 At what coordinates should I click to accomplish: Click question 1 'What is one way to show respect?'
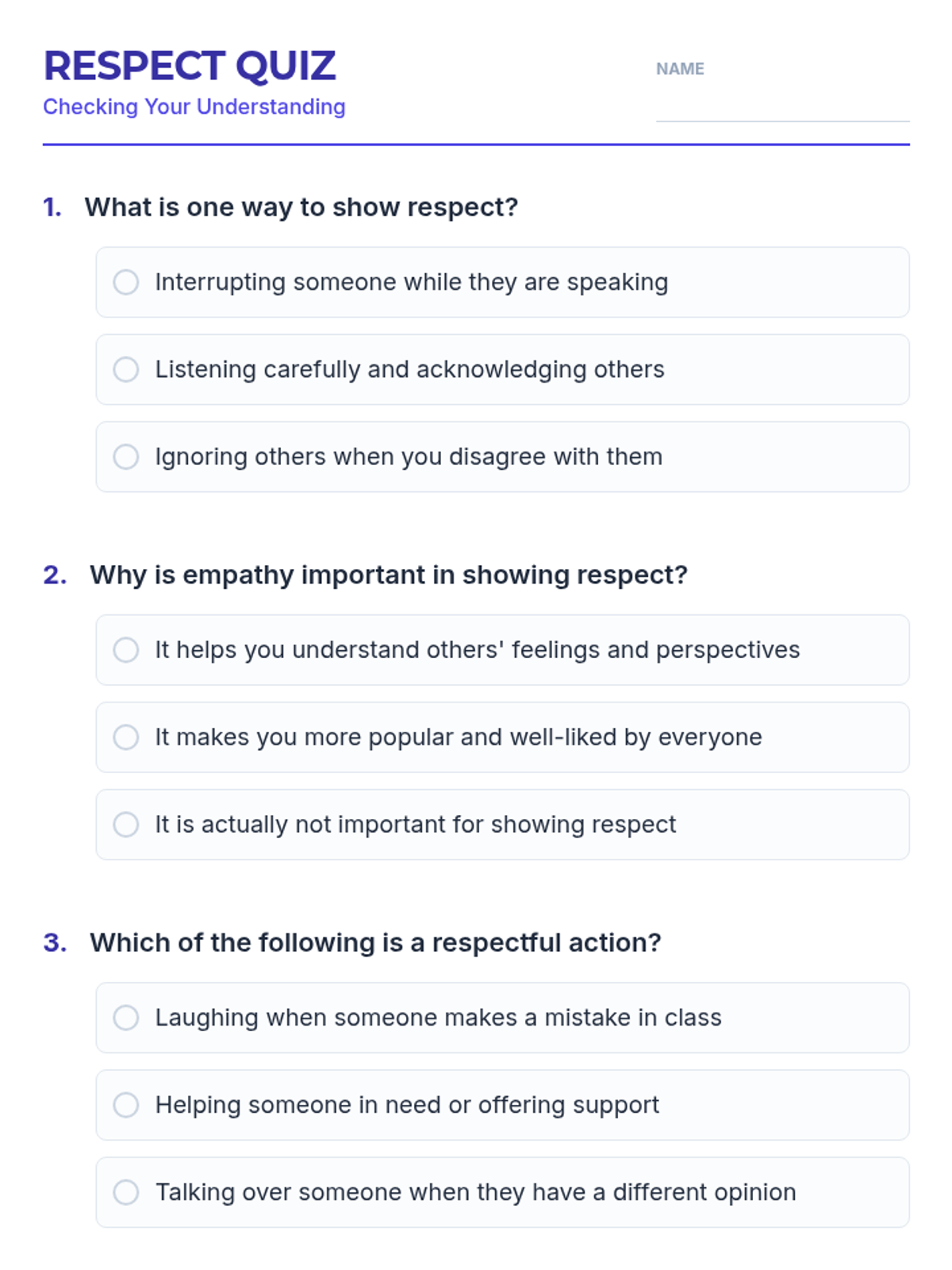coord(301,207)
